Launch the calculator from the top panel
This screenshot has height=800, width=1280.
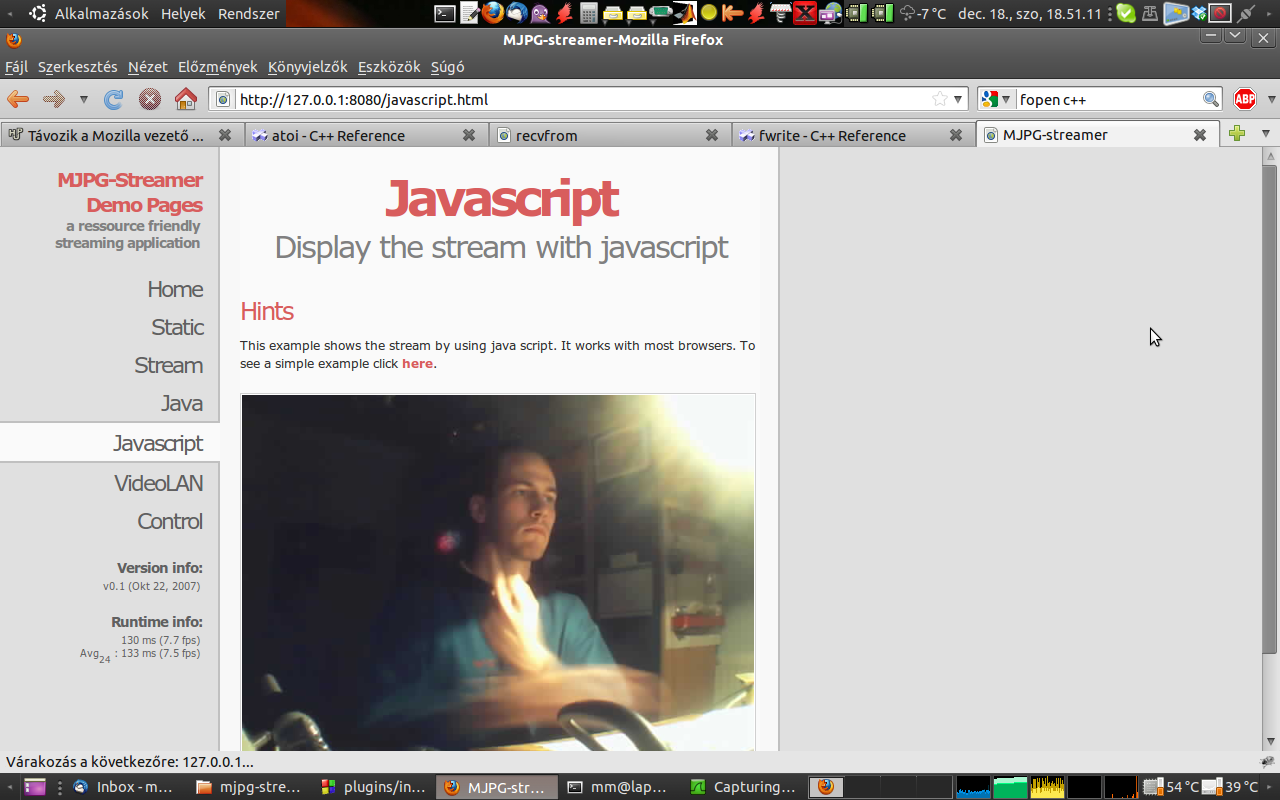(588, 14)
